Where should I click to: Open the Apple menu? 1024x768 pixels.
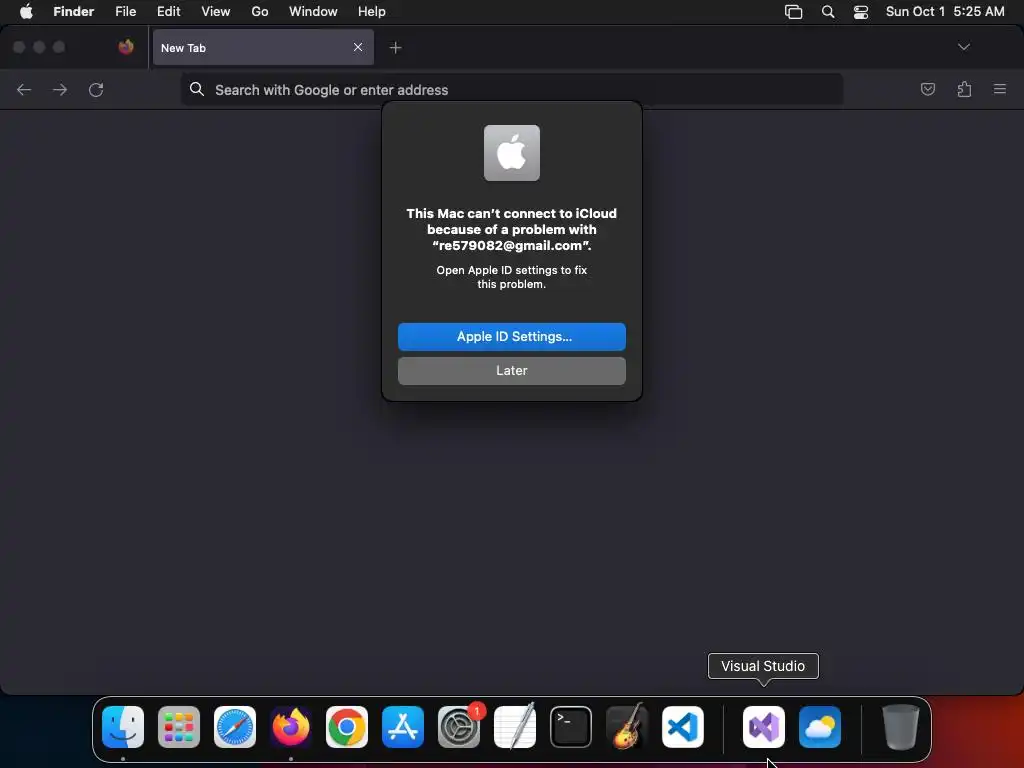tap(26, 11)
